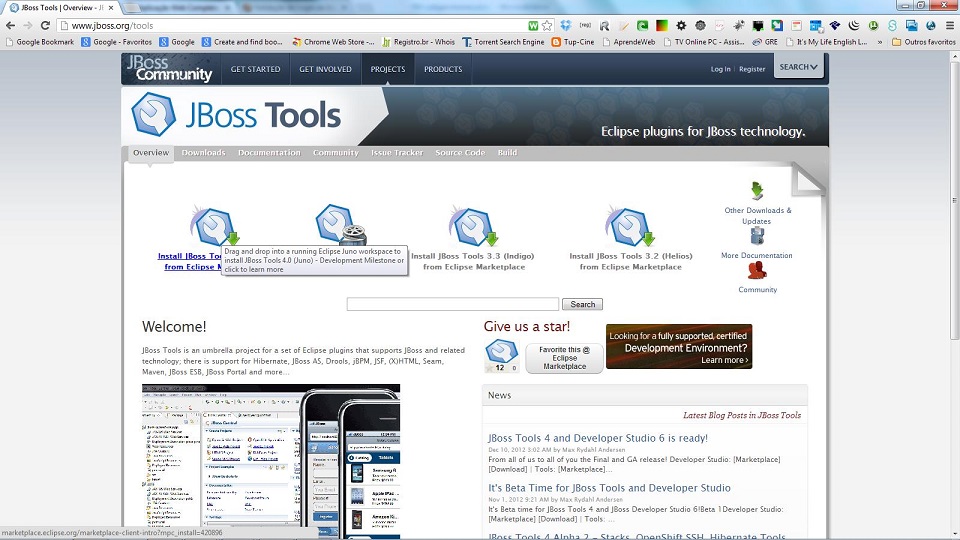Click the globe extension icon
The width and height of the screenshot is (960, 540).
pos(931,26)
